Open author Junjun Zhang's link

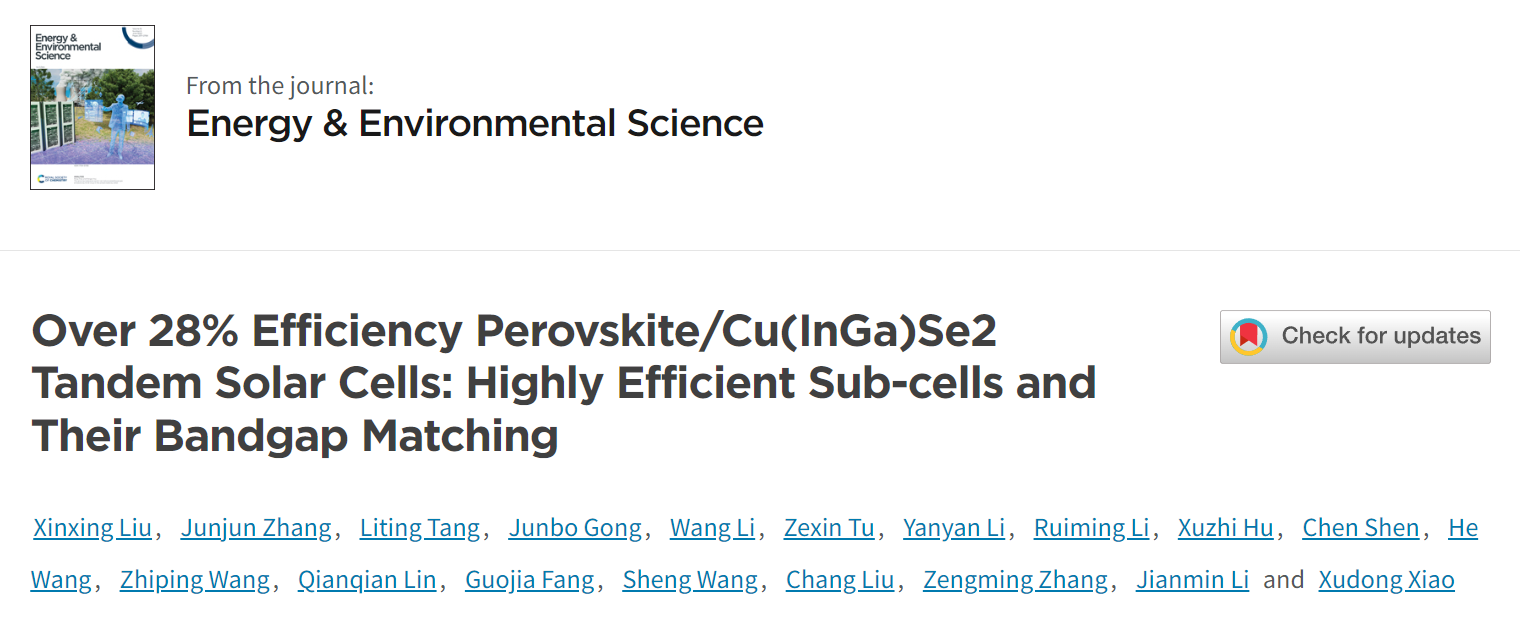point(256,528)
